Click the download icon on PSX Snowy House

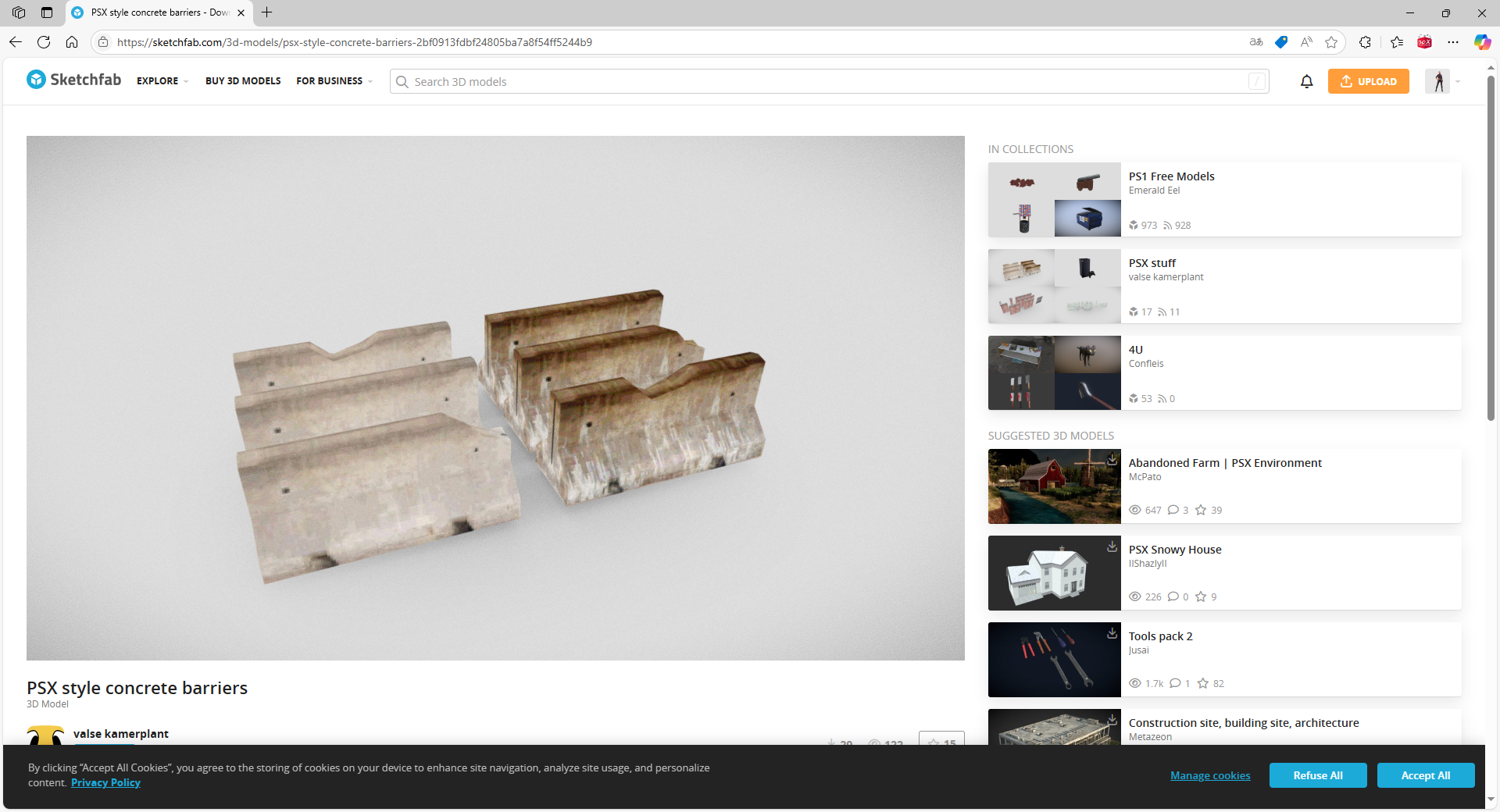(1112, 547)
